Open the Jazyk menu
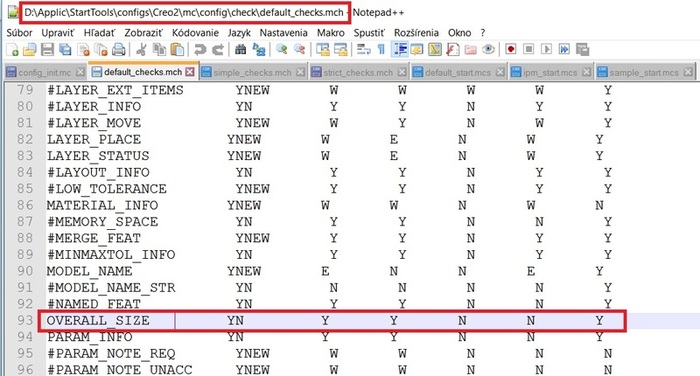 (239, 33)
